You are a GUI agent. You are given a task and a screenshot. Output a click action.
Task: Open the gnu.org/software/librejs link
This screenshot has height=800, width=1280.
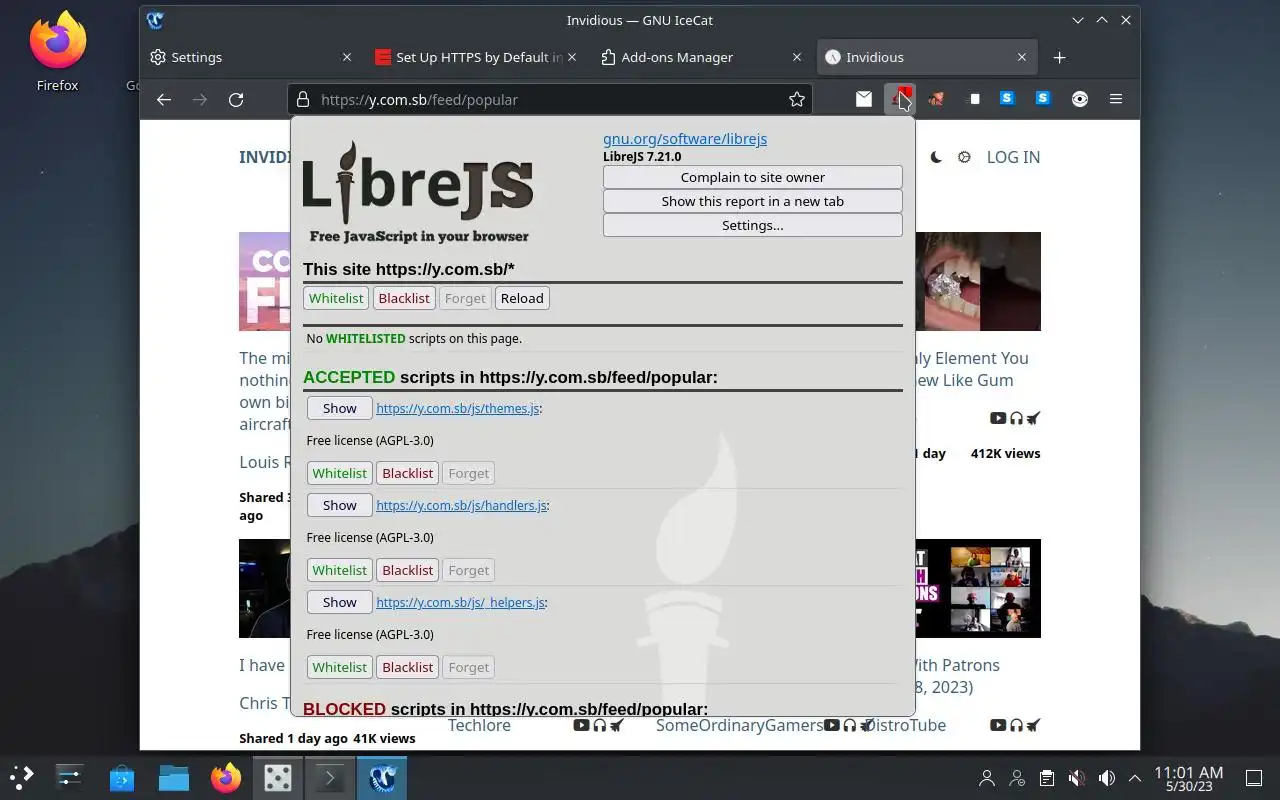click(x=685, y=139)
